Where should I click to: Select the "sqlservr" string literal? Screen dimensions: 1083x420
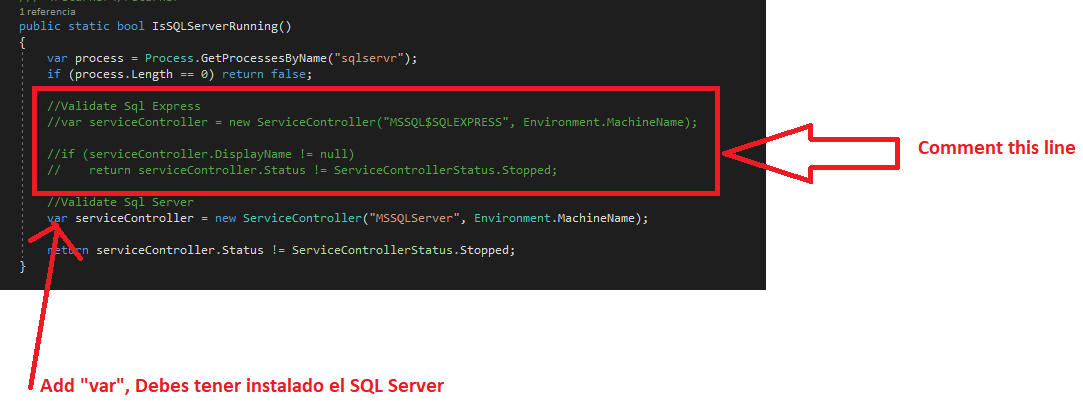point(369,58)
